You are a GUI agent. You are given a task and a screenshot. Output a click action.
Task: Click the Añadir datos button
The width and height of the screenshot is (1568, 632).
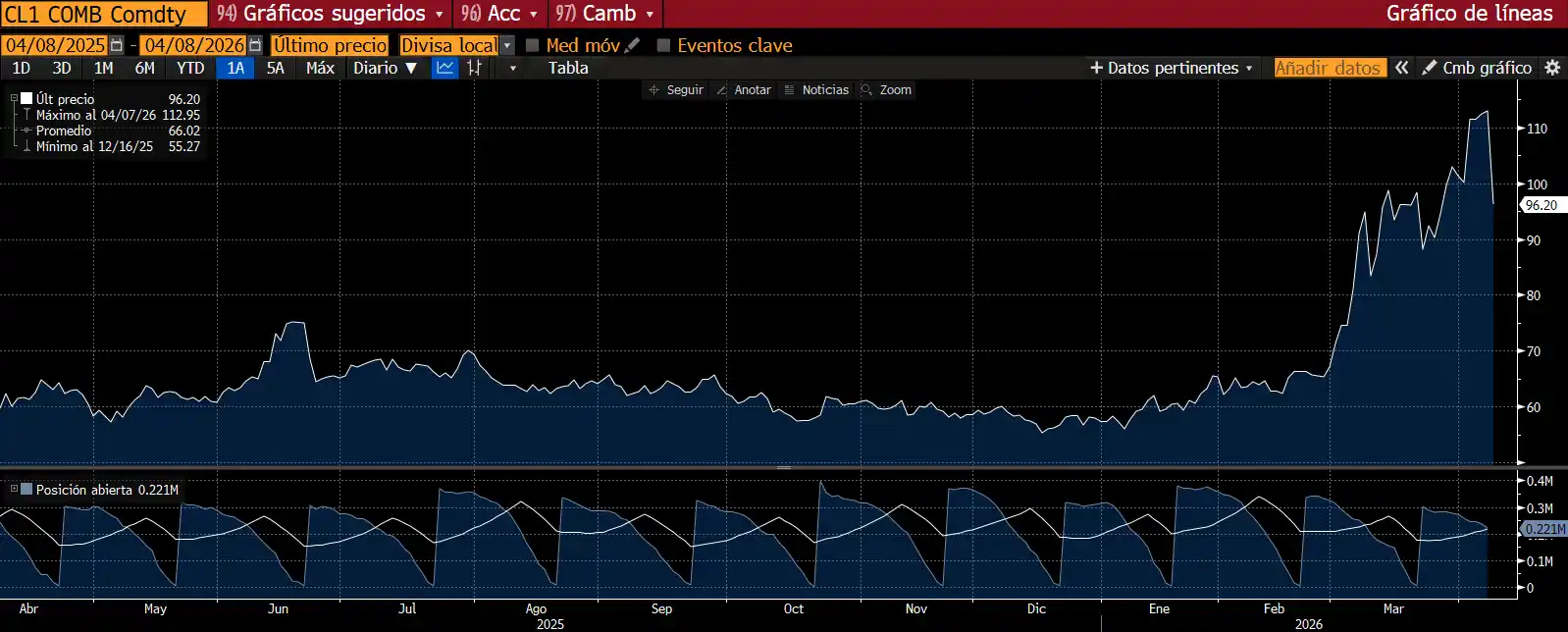pos(1329,68)
